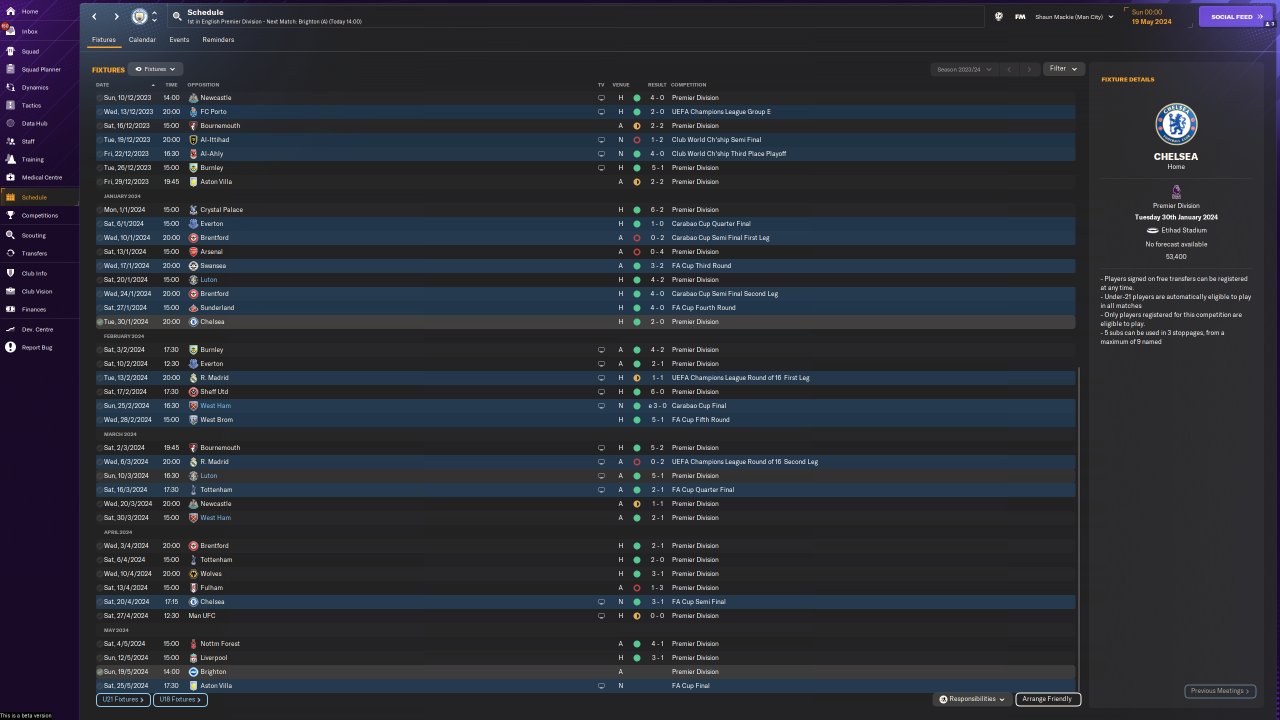This screenshot has width=1280, height=720.
Task: Click the search magnifier icon
Action: pos(177,16)
